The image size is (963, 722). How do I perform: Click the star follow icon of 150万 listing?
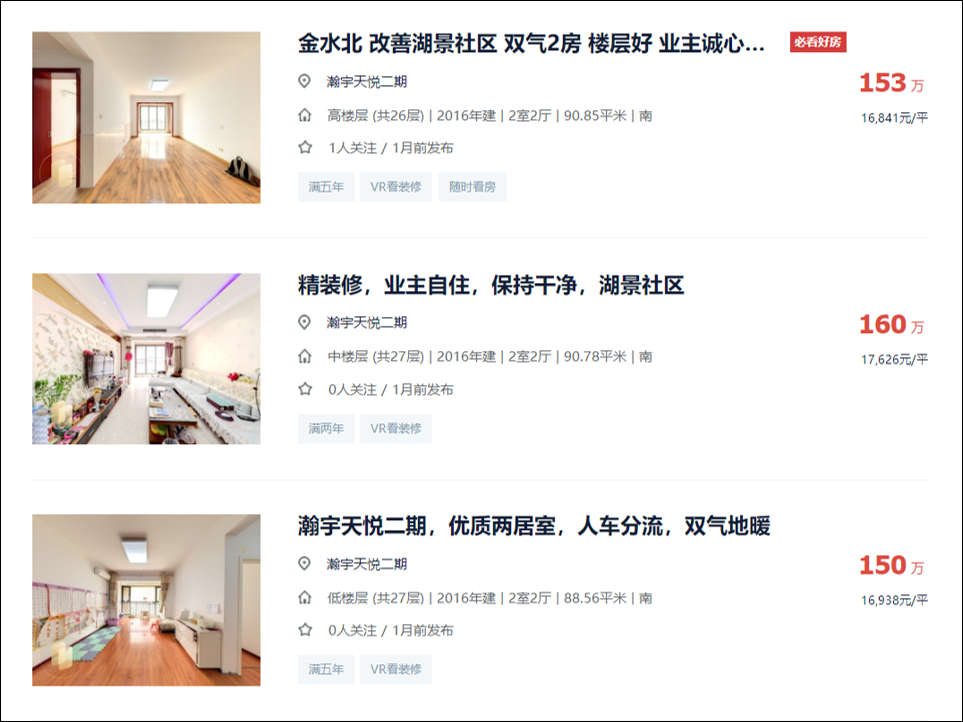pyautogui.click(x=305, y=630)
